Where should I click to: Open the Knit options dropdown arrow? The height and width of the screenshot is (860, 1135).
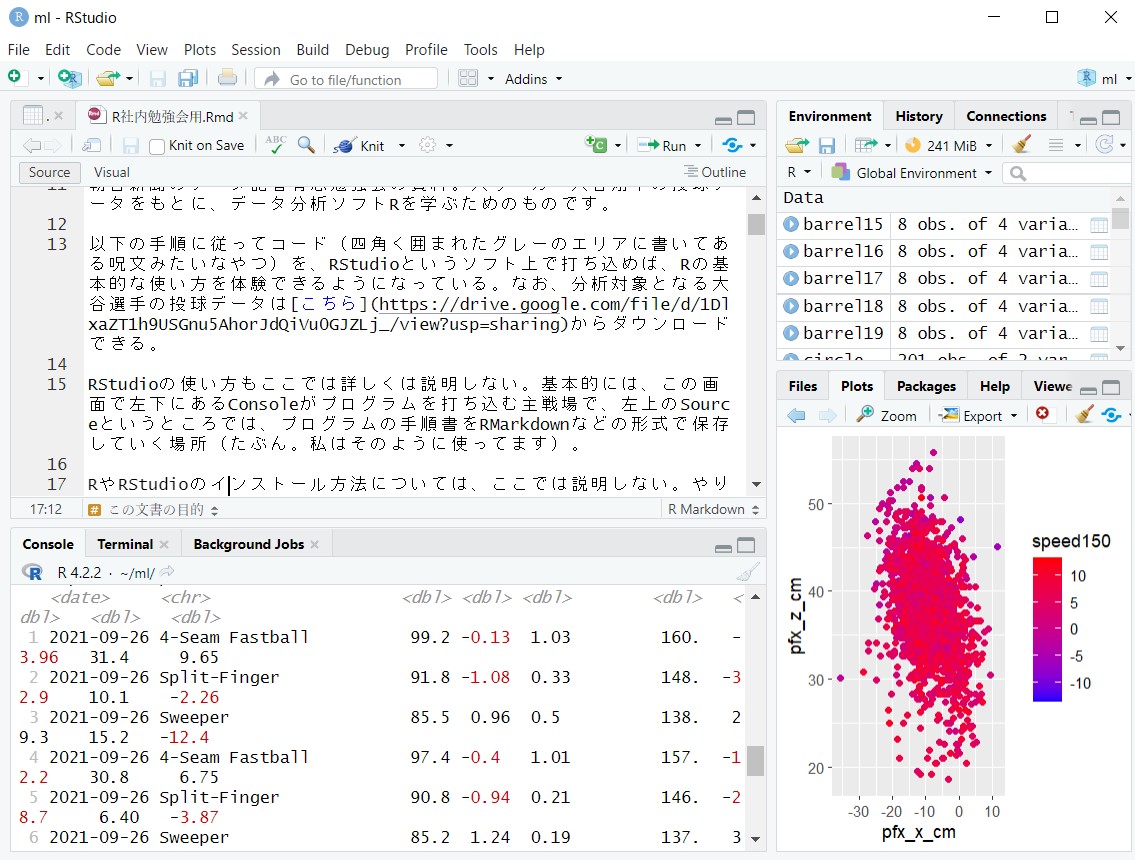pyautogui.click(x=402, y=146)
